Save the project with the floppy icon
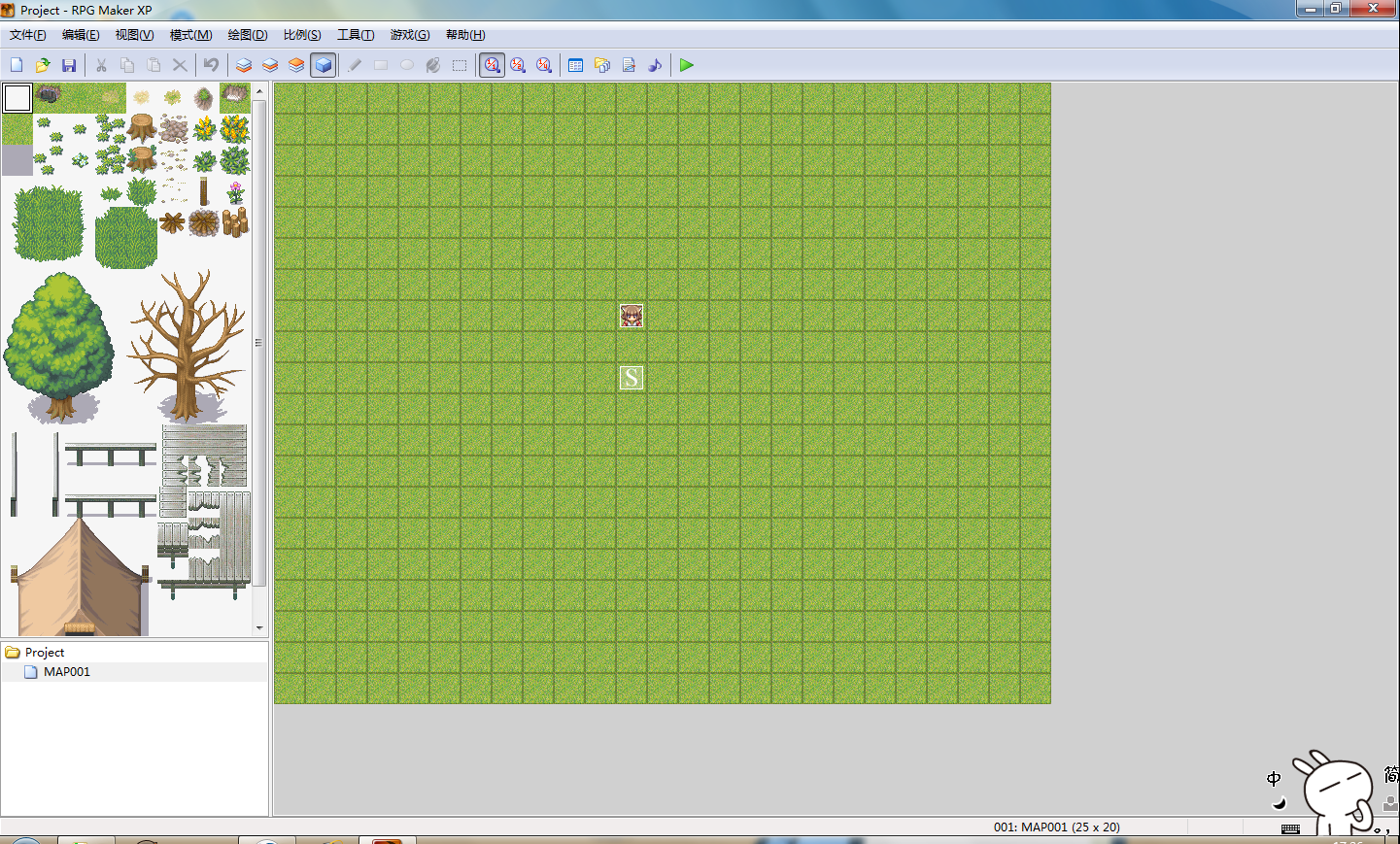The height and width of the screenshot is (844, 1400). [x=69, y=65]
